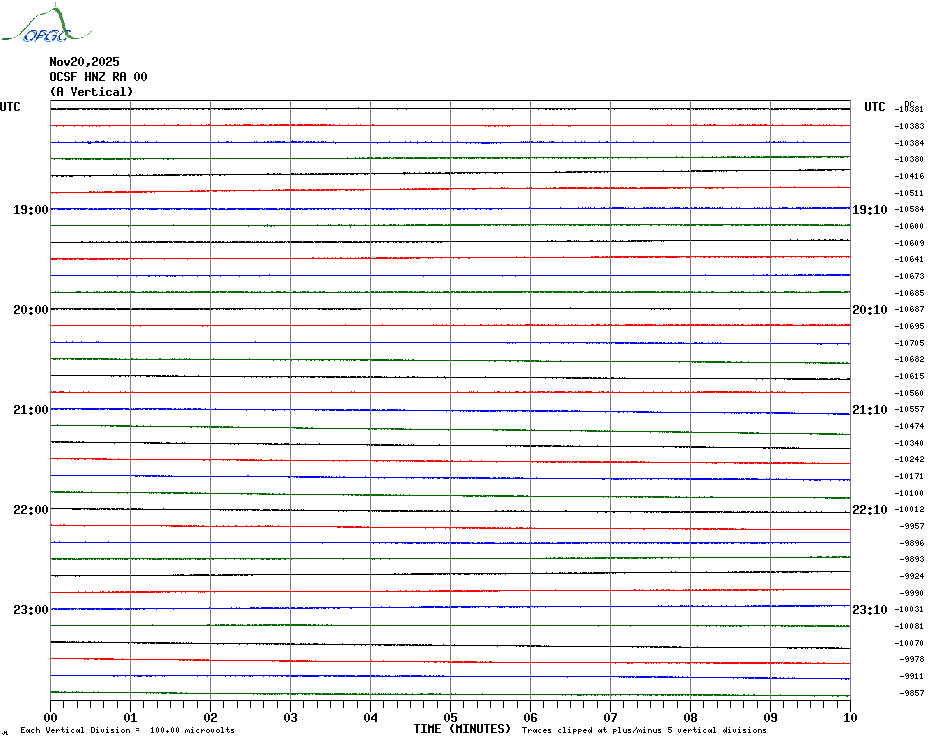The image size is (930, 744).
Task: Click the DC offset value -10340
Action: [x=909, y=443]
